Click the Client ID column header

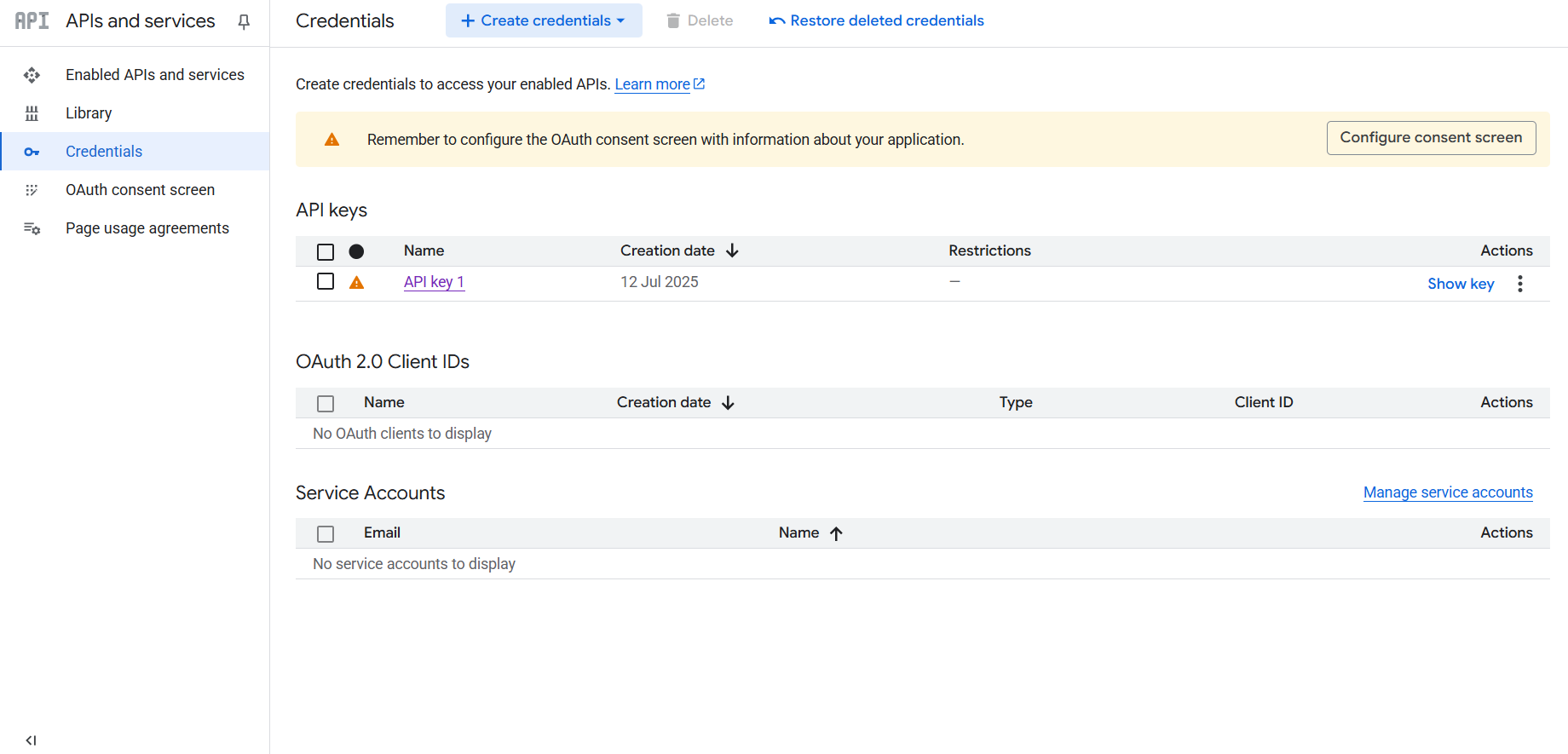pyautogui.click(x=1264, y=402)
